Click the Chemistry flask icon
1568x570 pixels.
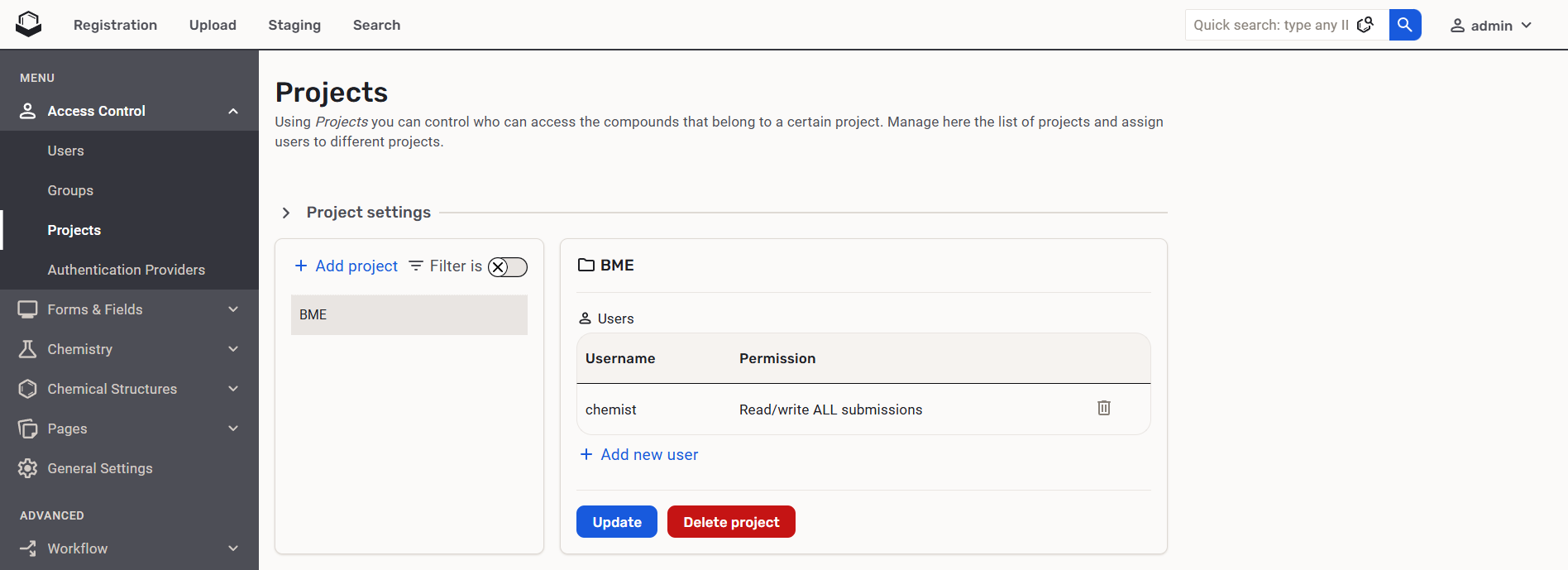pyautogui.click(x=27, y=349)
